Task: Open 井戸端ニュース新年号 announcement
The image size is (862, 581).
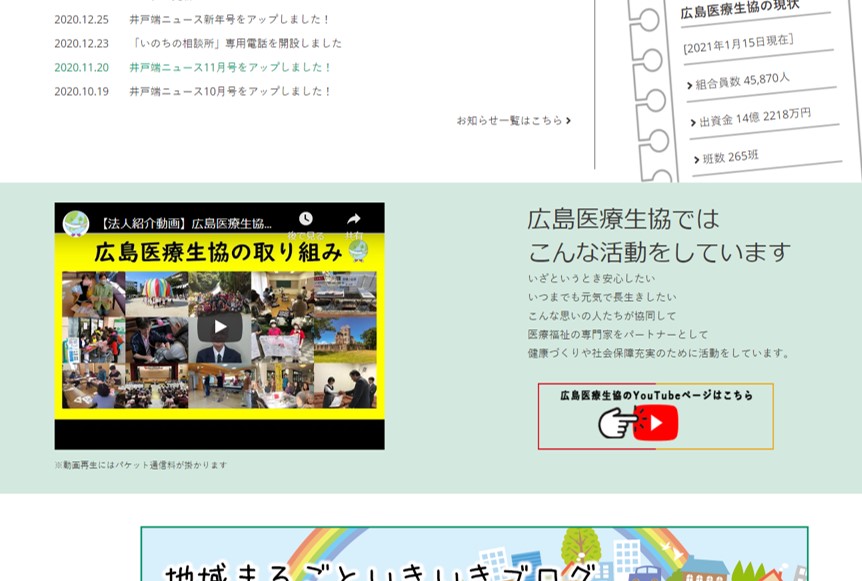Action: (230, 19)
